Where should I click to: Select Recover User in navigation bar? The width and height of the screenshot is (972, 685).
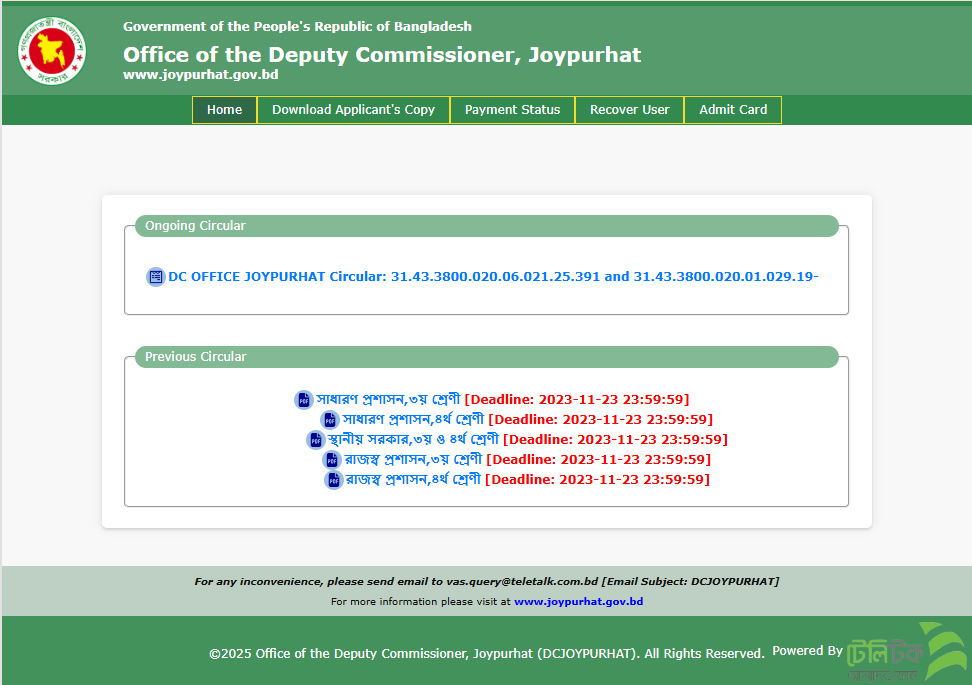pos(629,110)
